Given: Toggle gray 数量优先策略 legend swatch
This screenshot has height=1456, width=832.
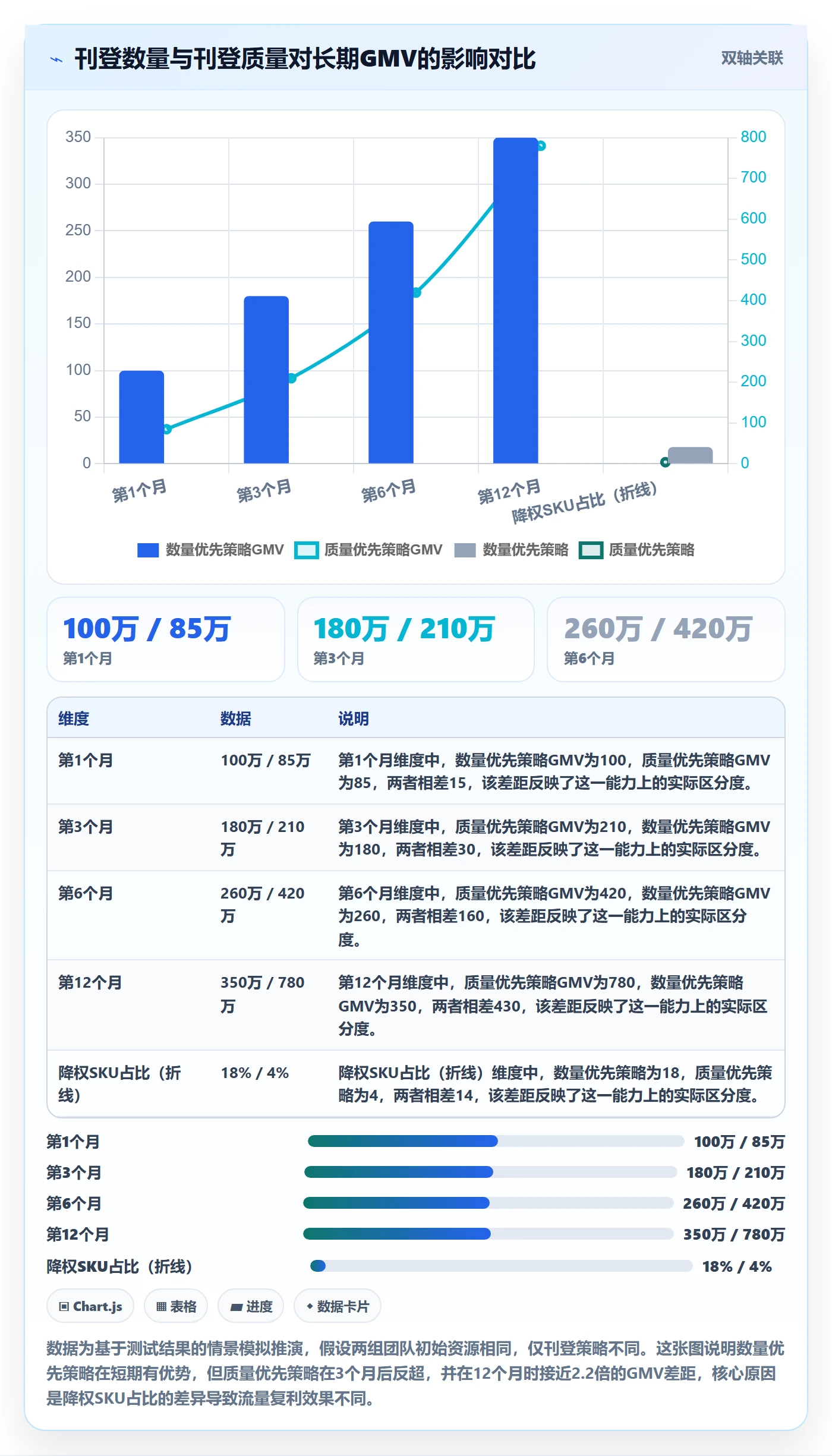Looking at the screenshot, I should point(465,550).
